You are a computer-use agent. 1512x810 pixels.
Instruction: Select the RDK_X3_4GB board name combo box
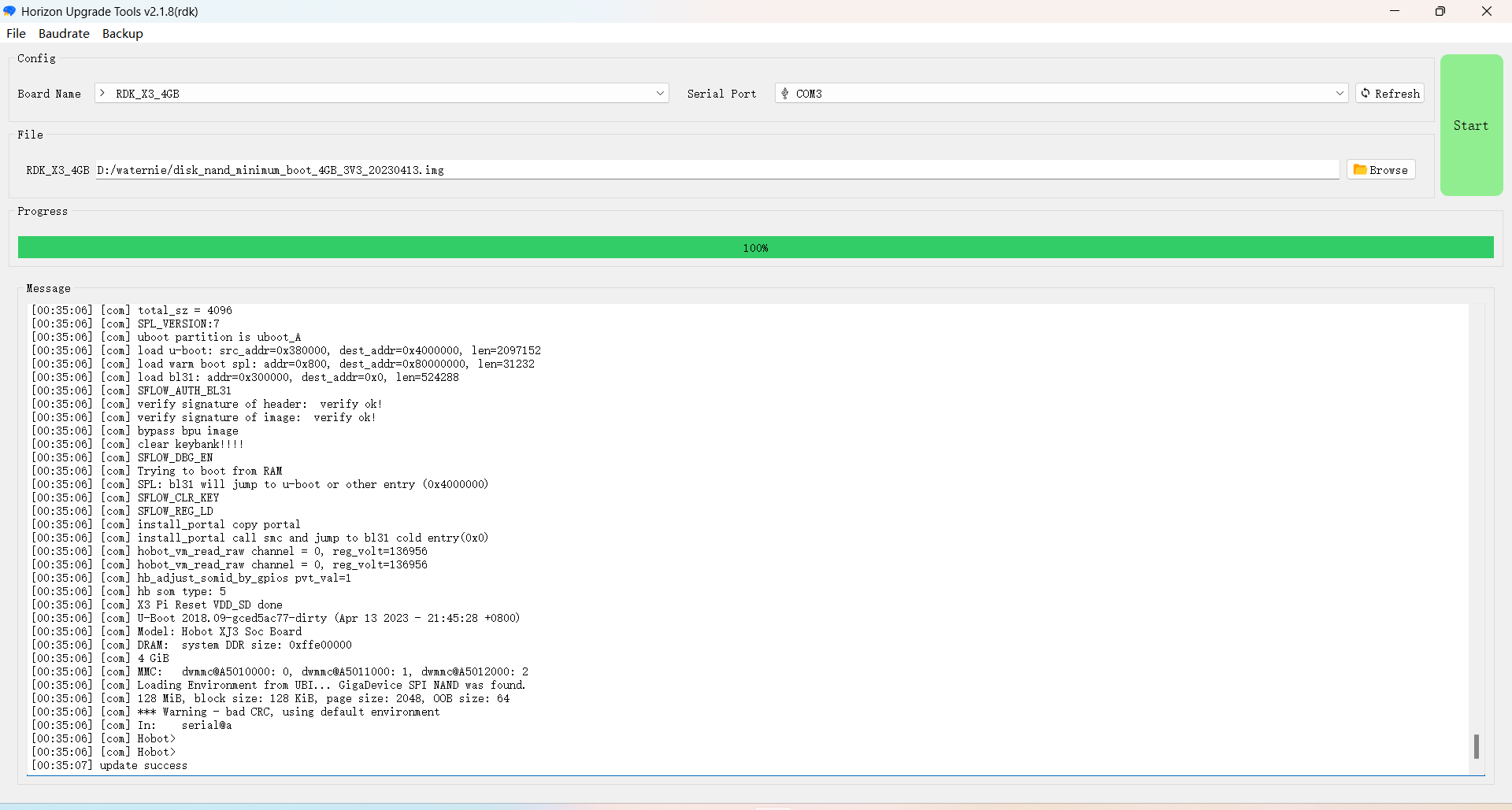382,94
